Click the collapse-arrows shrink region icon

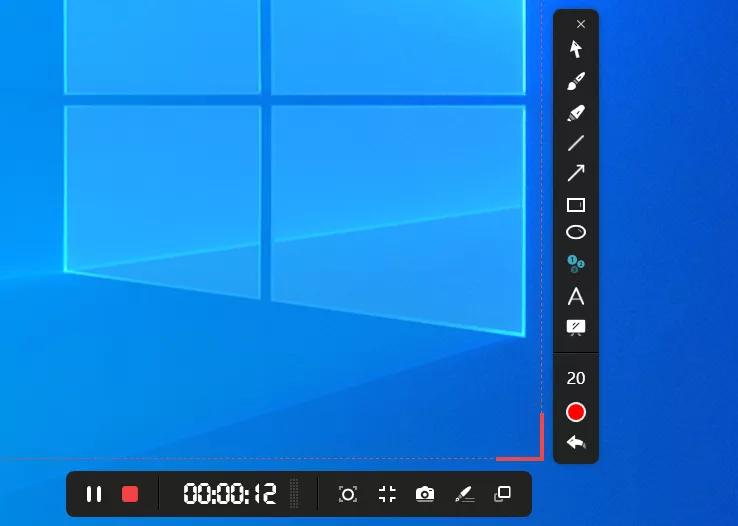coord(387,494)
